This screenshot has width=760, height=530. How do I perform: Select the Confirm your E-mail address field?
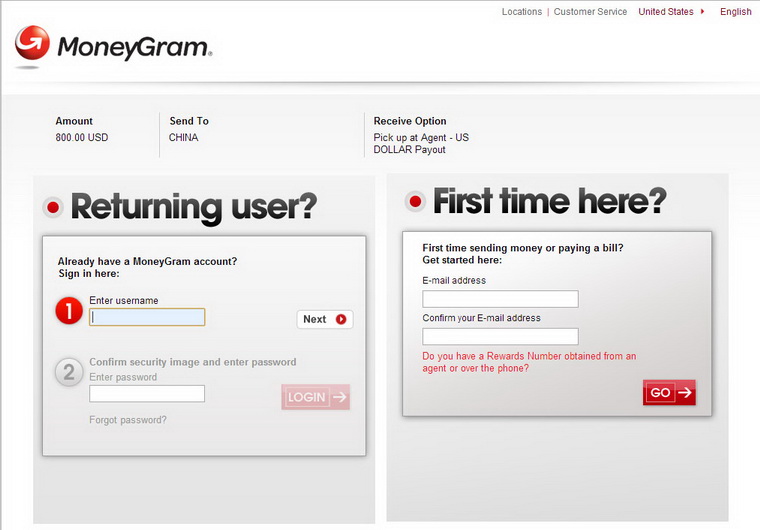click(x=500, y=337)
